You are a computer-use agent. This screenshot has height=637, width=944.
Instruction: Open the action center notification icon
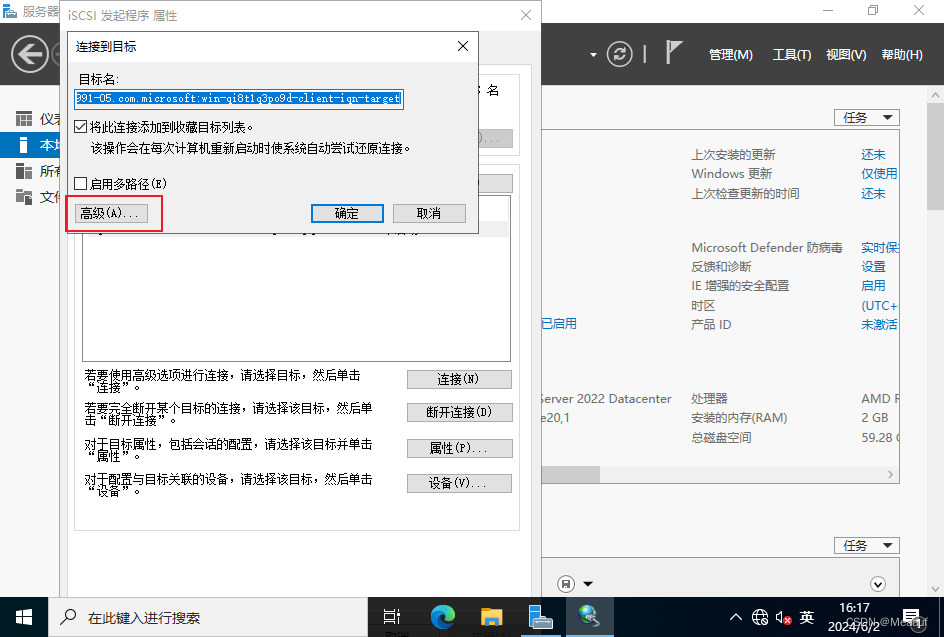click(x=913, y=617)
